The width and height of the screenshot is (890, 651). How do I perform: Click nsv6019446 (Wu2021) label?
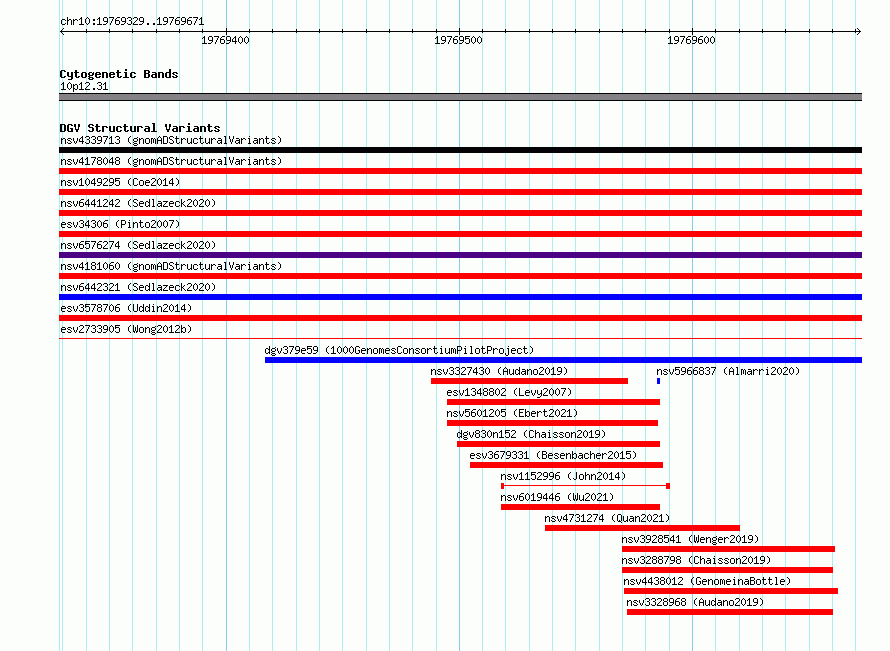point(557,497)
